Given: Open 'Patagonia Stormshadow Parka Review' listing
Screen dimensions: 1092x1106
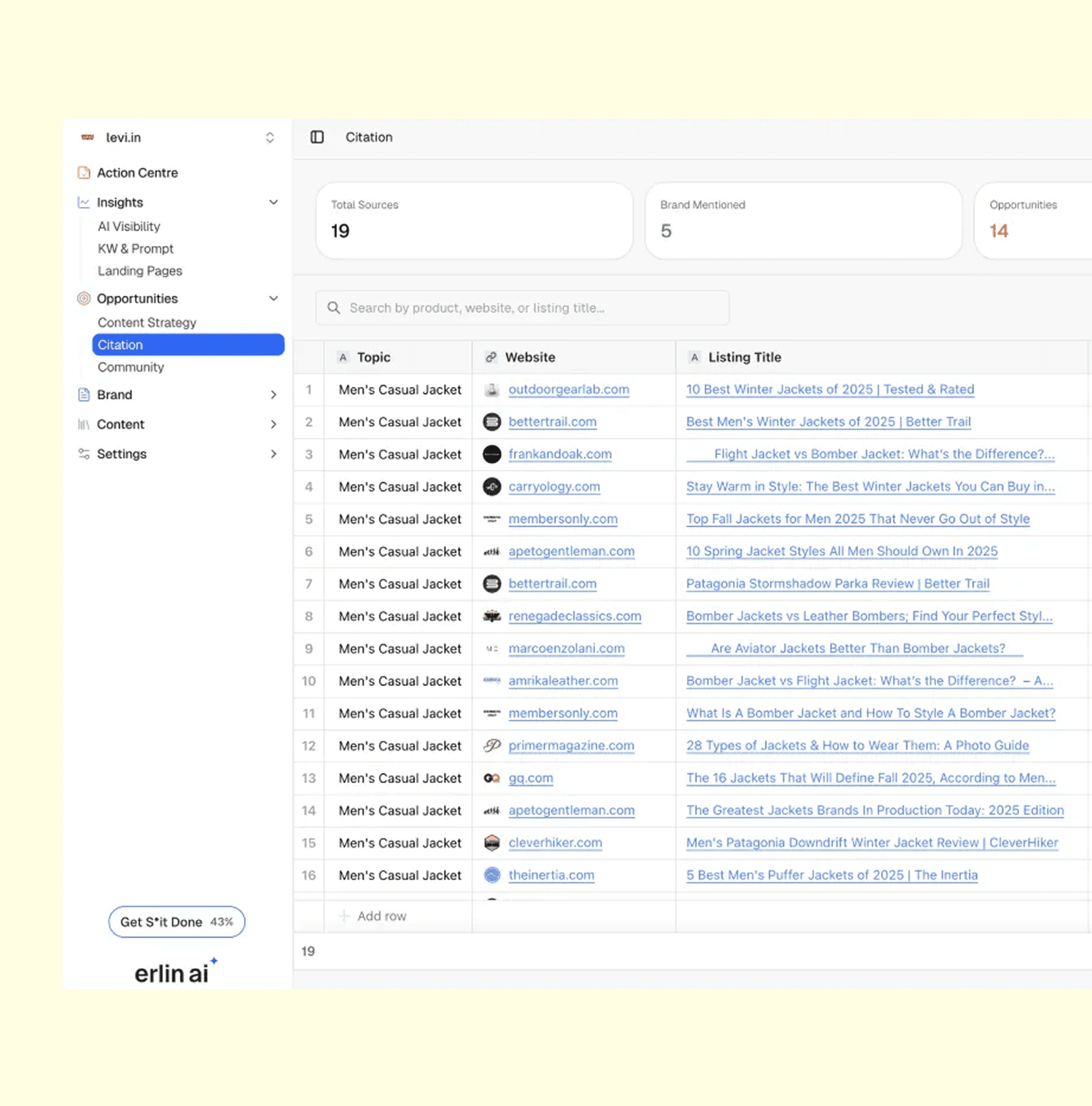Looking at the screenshot, I should click(838, 584).
